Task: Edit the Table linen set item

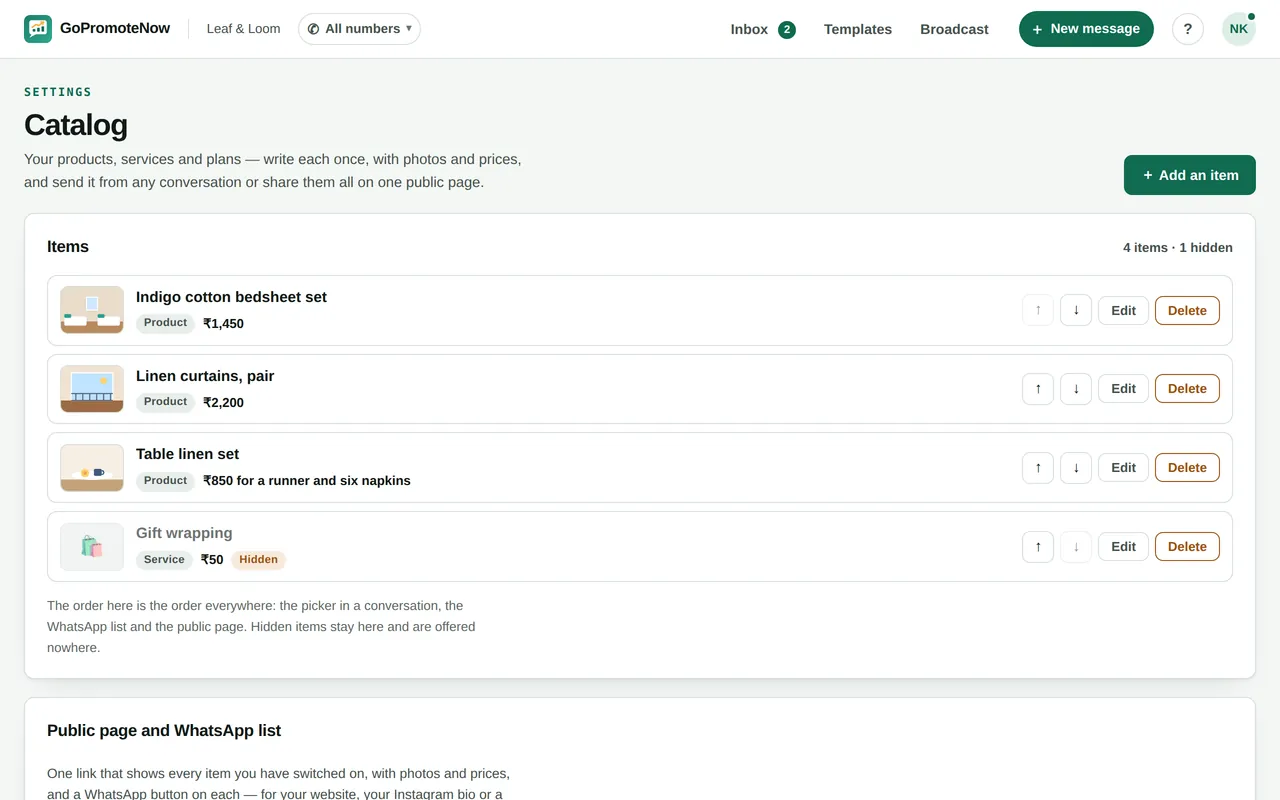Action: pyautogui.click(x=1123, y=467)
